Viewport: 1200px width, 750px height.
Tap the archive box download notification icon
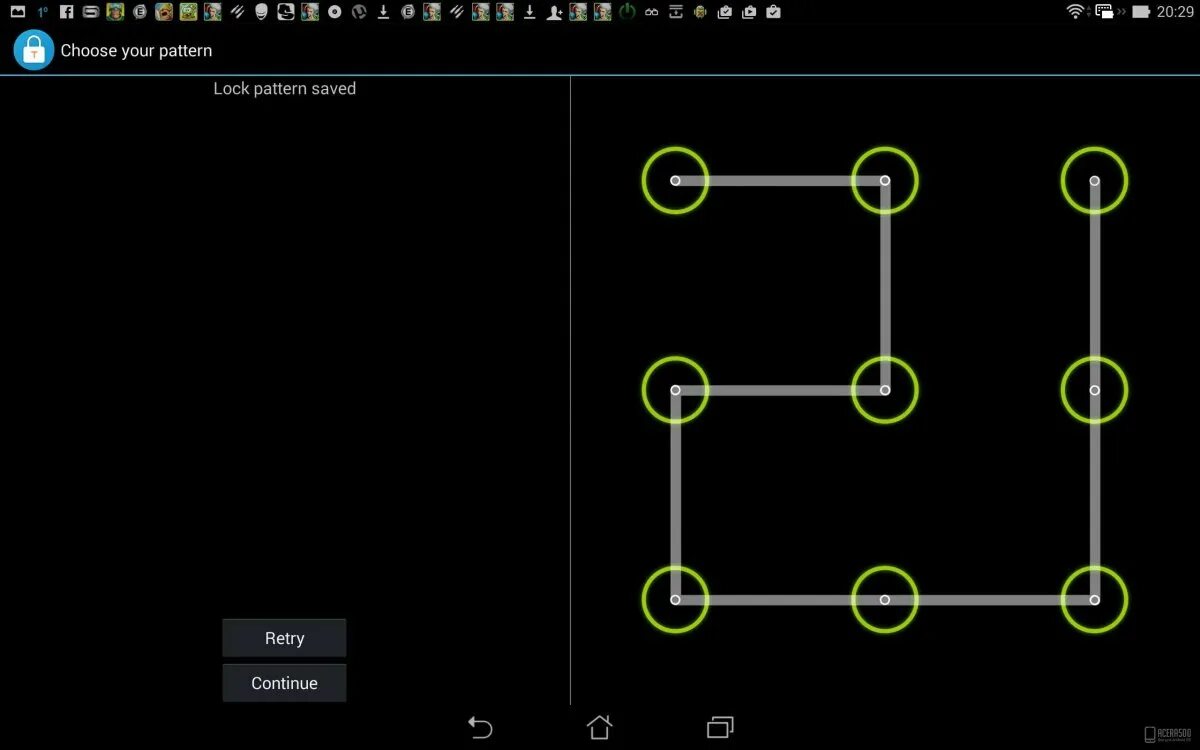[x=676, y=12]
